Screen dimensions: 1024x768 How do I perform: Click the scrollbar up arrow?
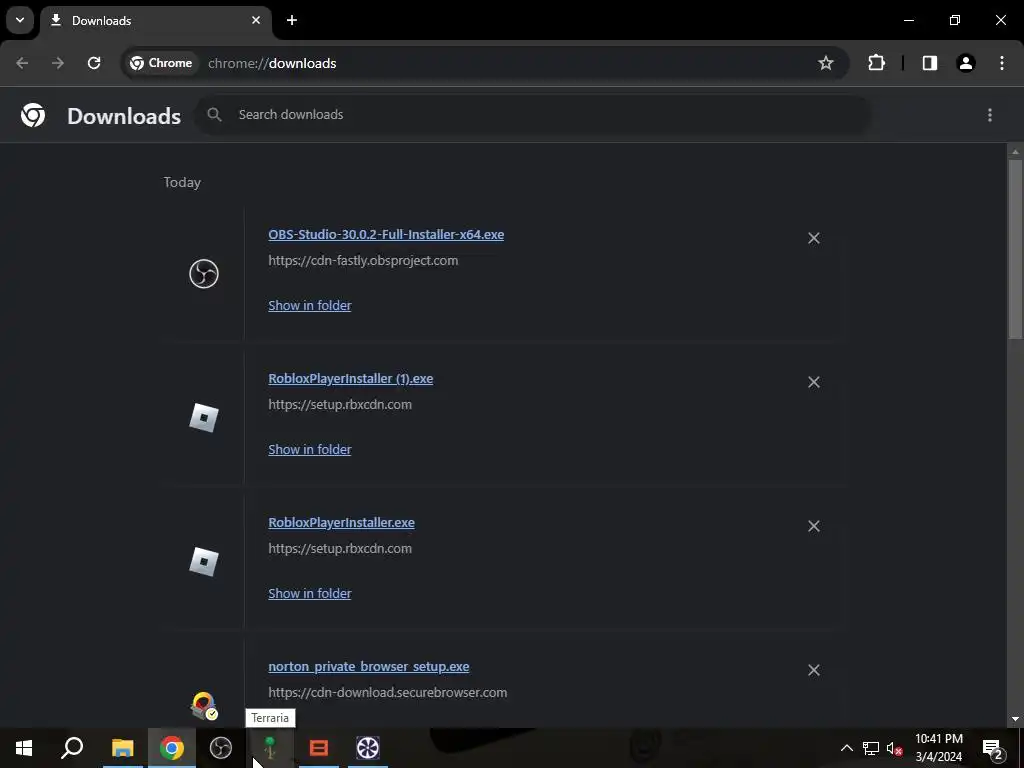1015,152
